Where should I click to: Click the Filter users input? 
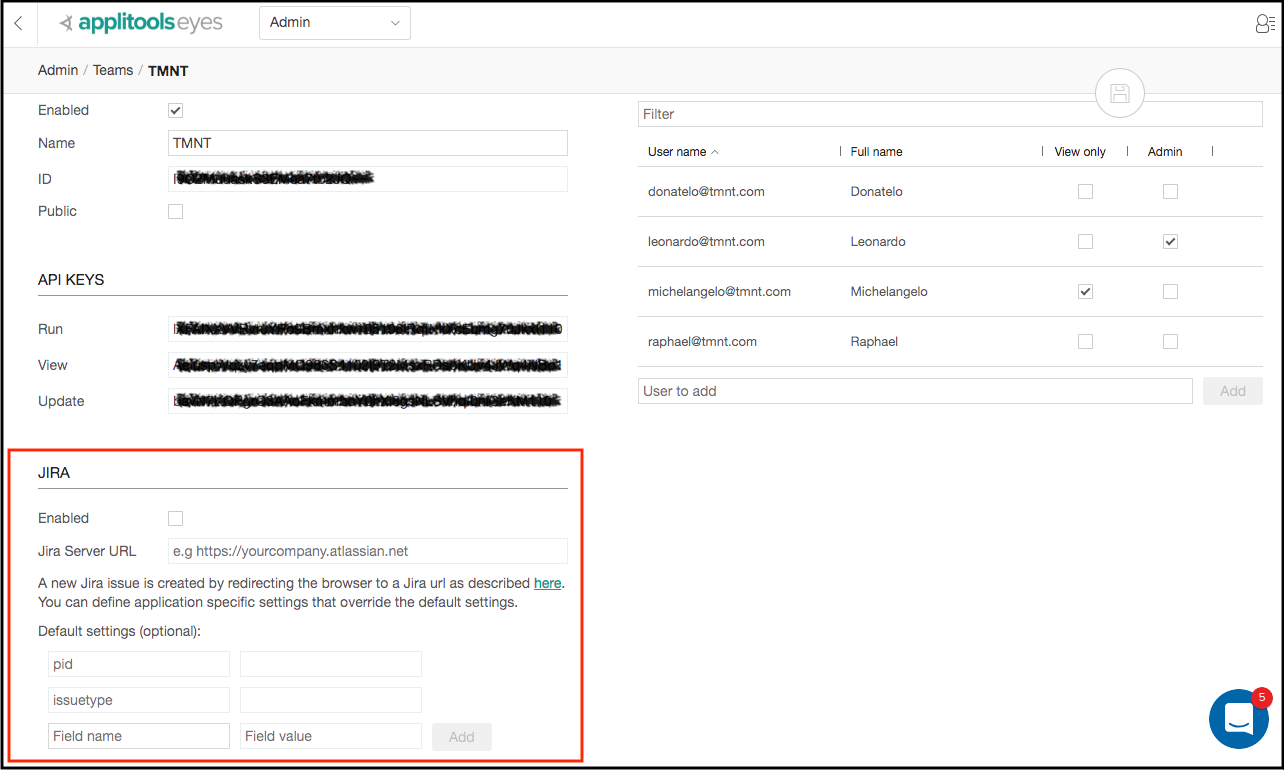point(950,114)
